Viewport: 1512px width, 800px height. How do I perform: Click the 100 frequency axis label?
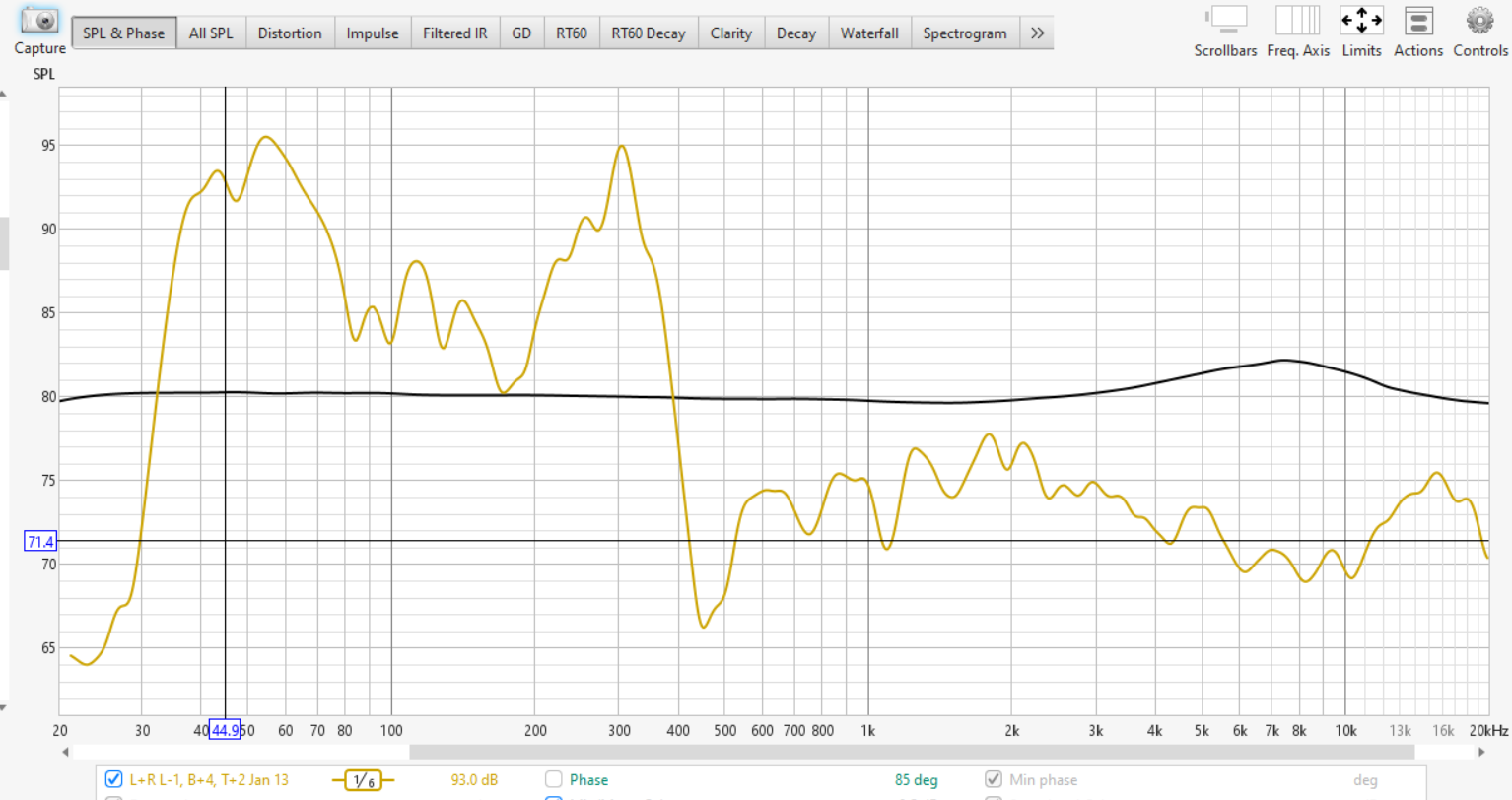point(391,731)
